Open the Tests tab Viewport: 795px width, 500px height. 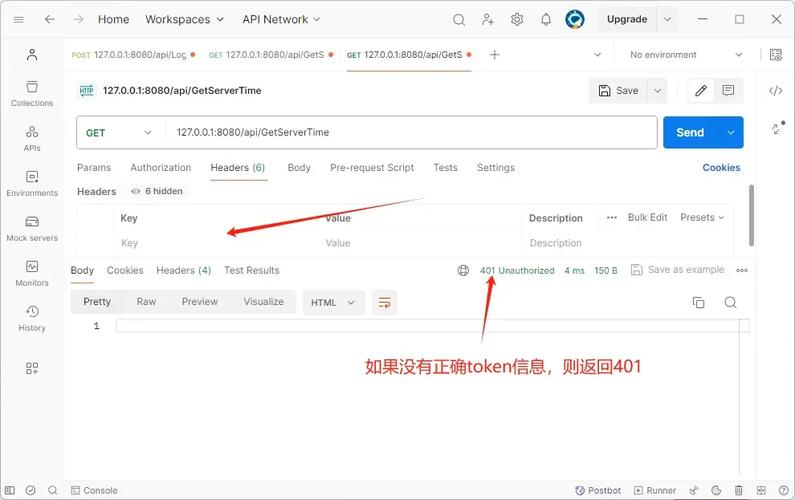pyautogui.click(x=445, y=167)
